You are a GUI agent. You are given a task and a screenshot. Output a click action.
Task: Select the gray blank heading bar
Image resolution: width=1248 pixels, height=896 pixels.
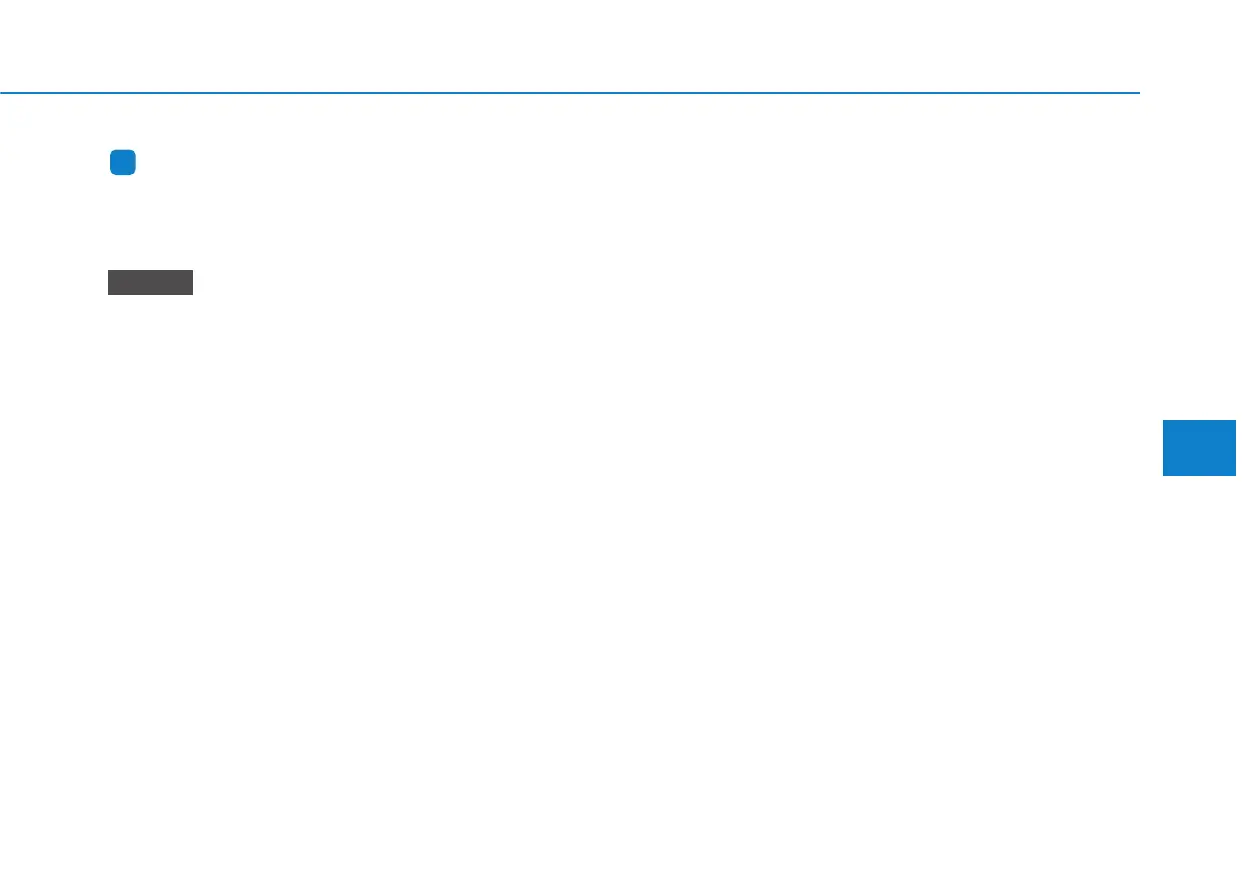click(x=150, y=282)
